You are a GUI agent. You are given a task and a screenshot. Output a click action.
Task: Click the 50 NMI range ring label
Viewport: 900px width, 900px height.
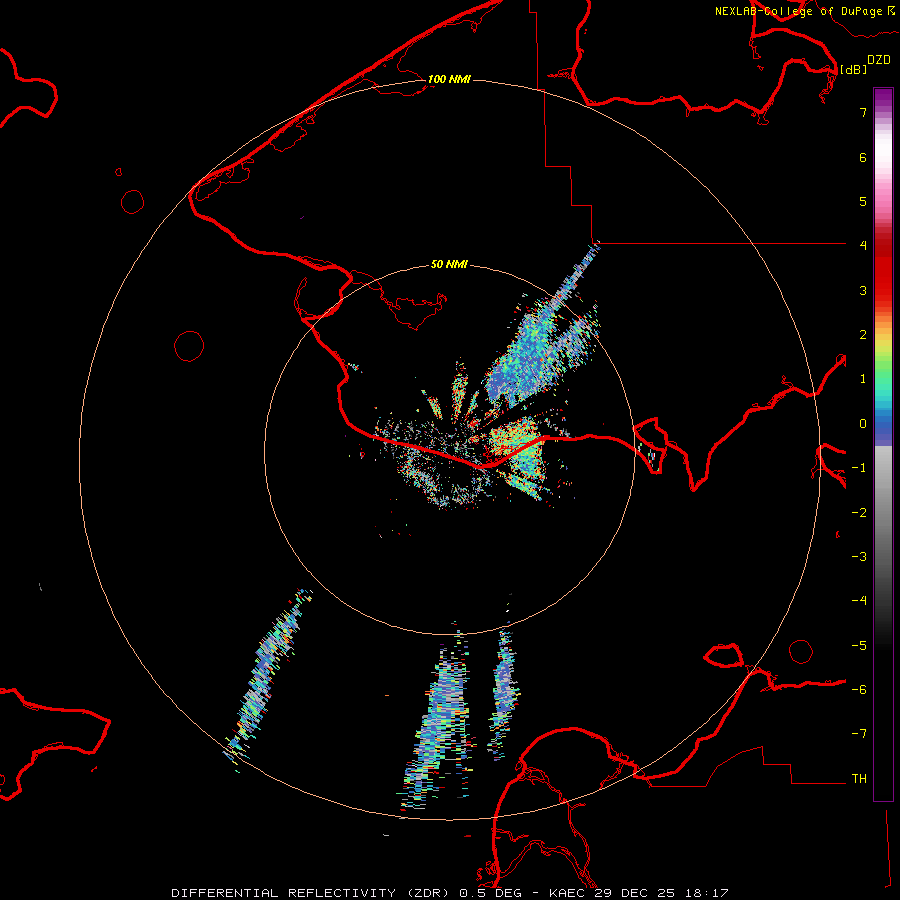(x=449, y=264)
